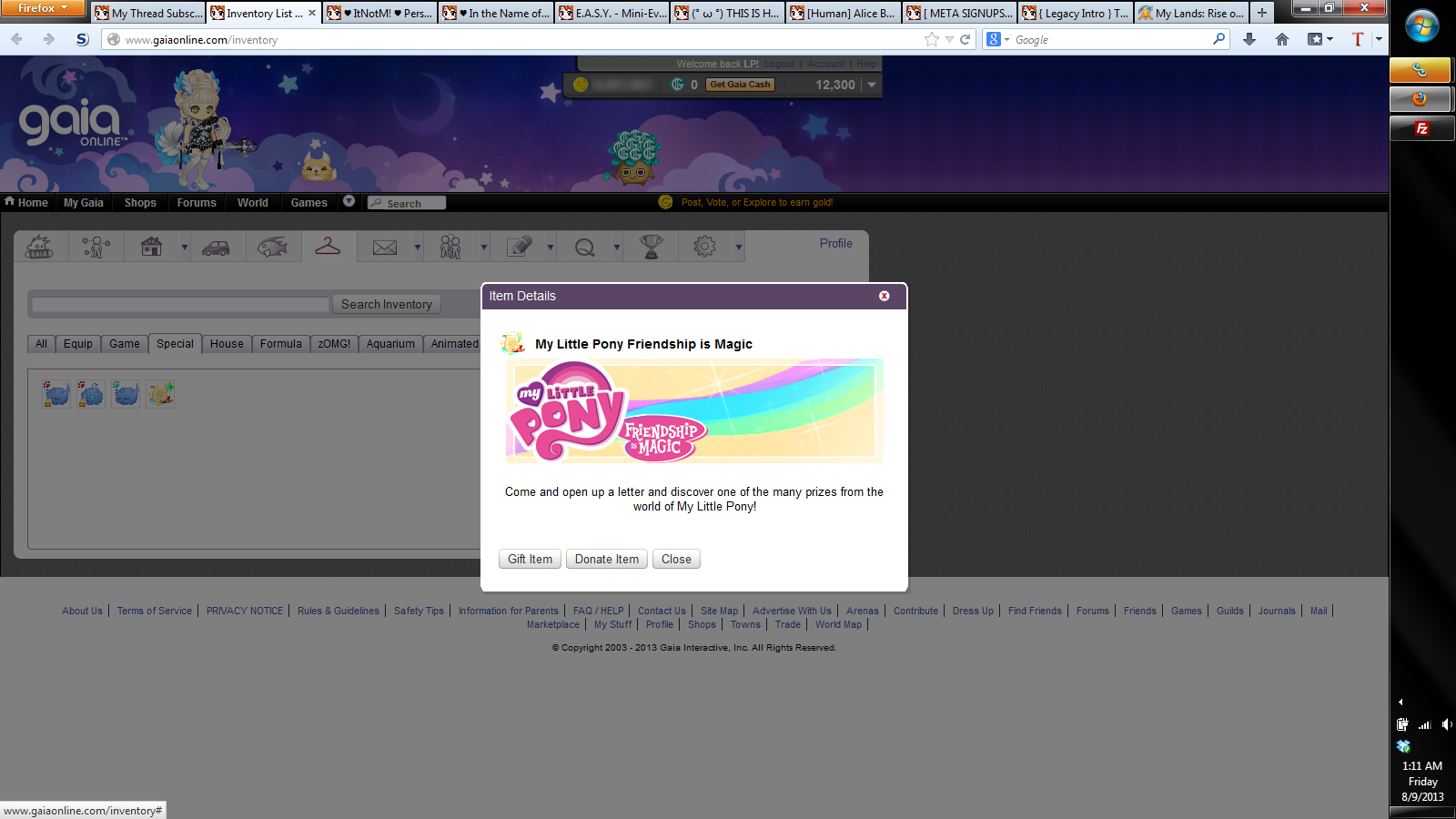Click the car toolbar icon
Viewport: 1456px width, 819px height.
216,248
